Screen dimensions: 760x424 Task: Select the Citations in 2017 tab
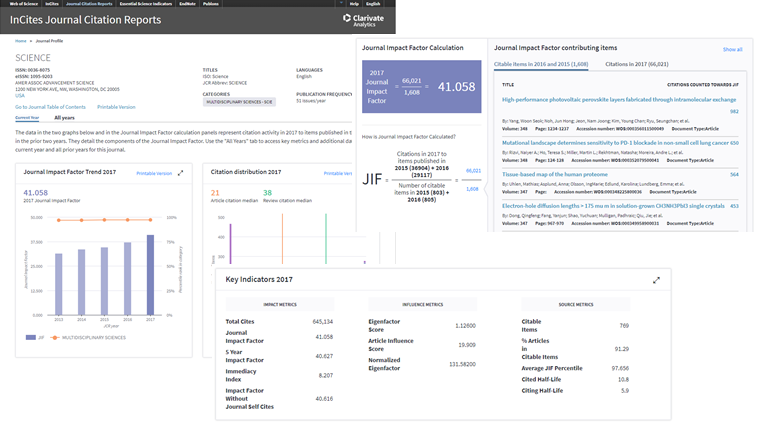click(x=637, y=63)
